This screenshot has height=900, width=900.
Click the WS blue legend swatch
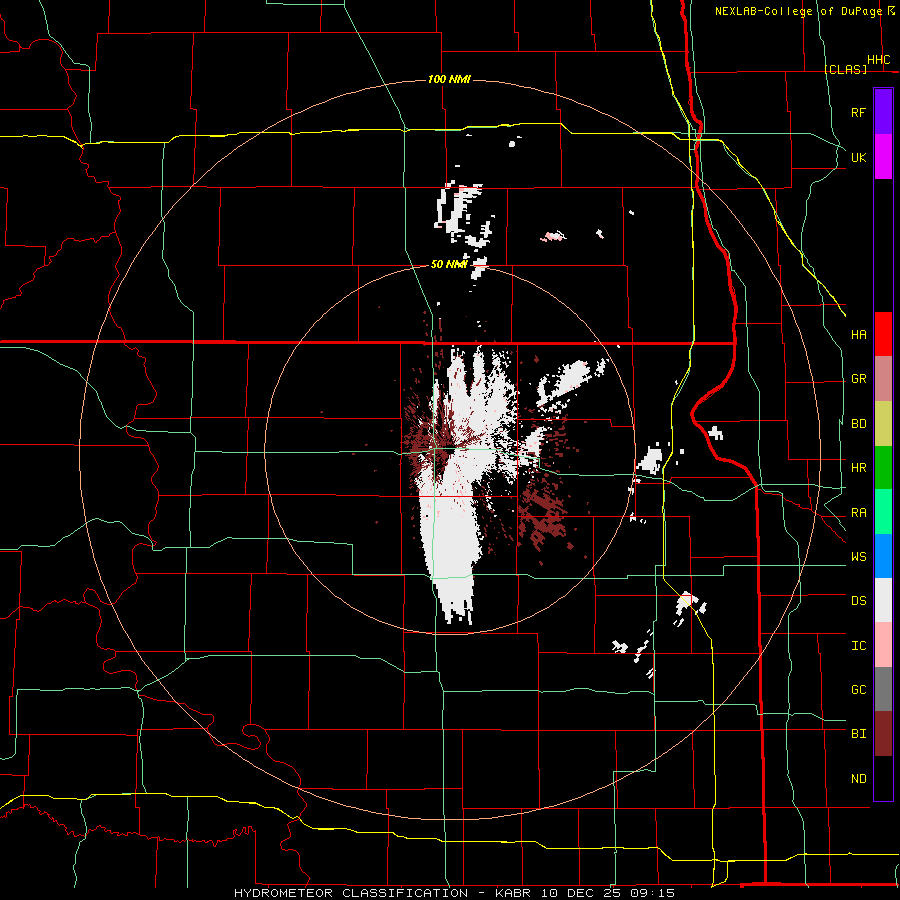coord(883,556)
